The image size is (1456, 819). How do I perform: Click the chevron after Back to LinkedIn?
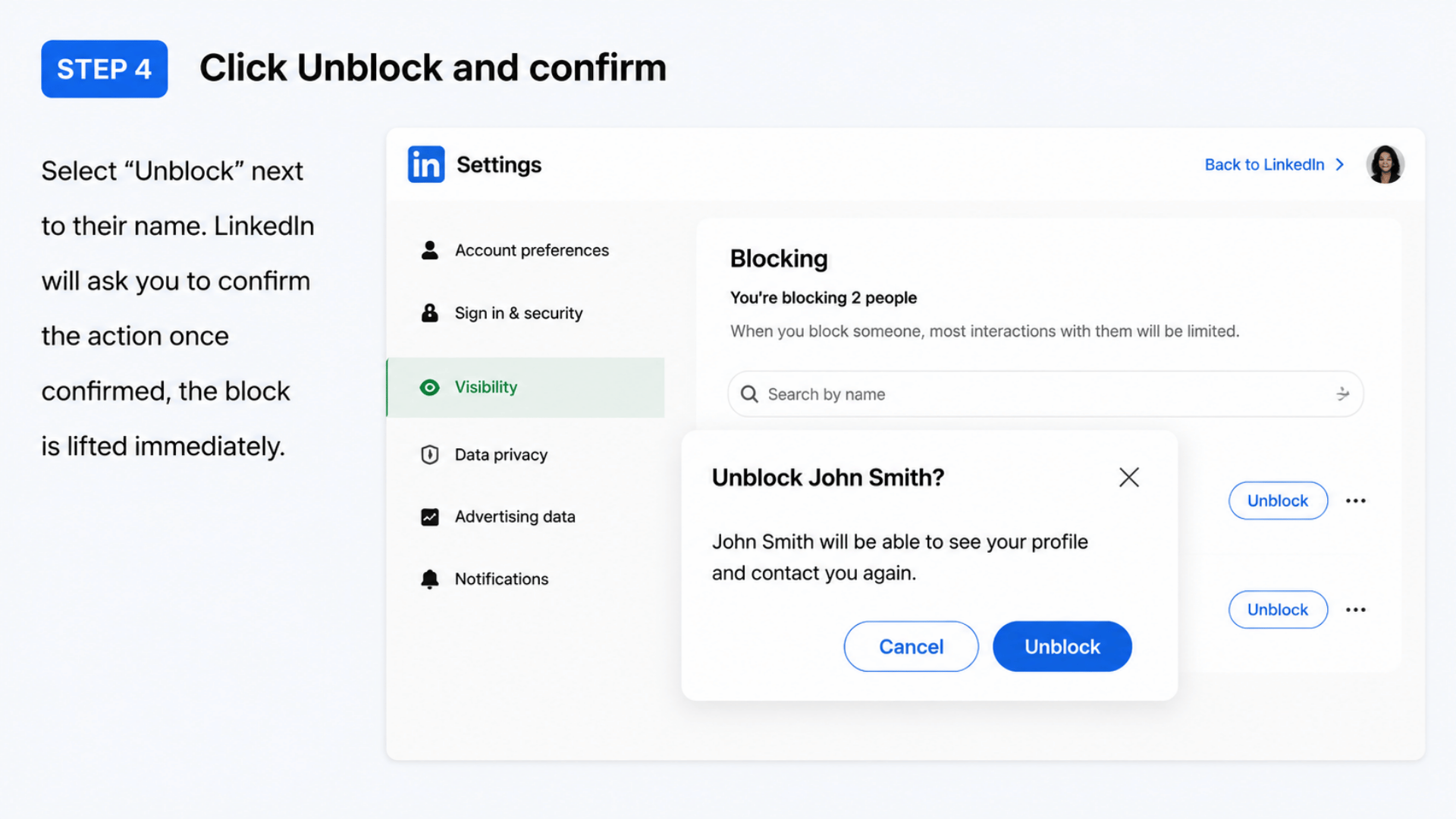(1340, 165)
